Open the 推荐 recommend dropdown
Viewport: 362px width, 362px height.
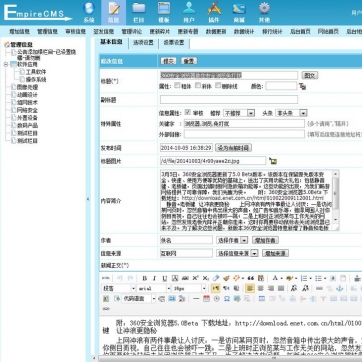click(239, 113)
